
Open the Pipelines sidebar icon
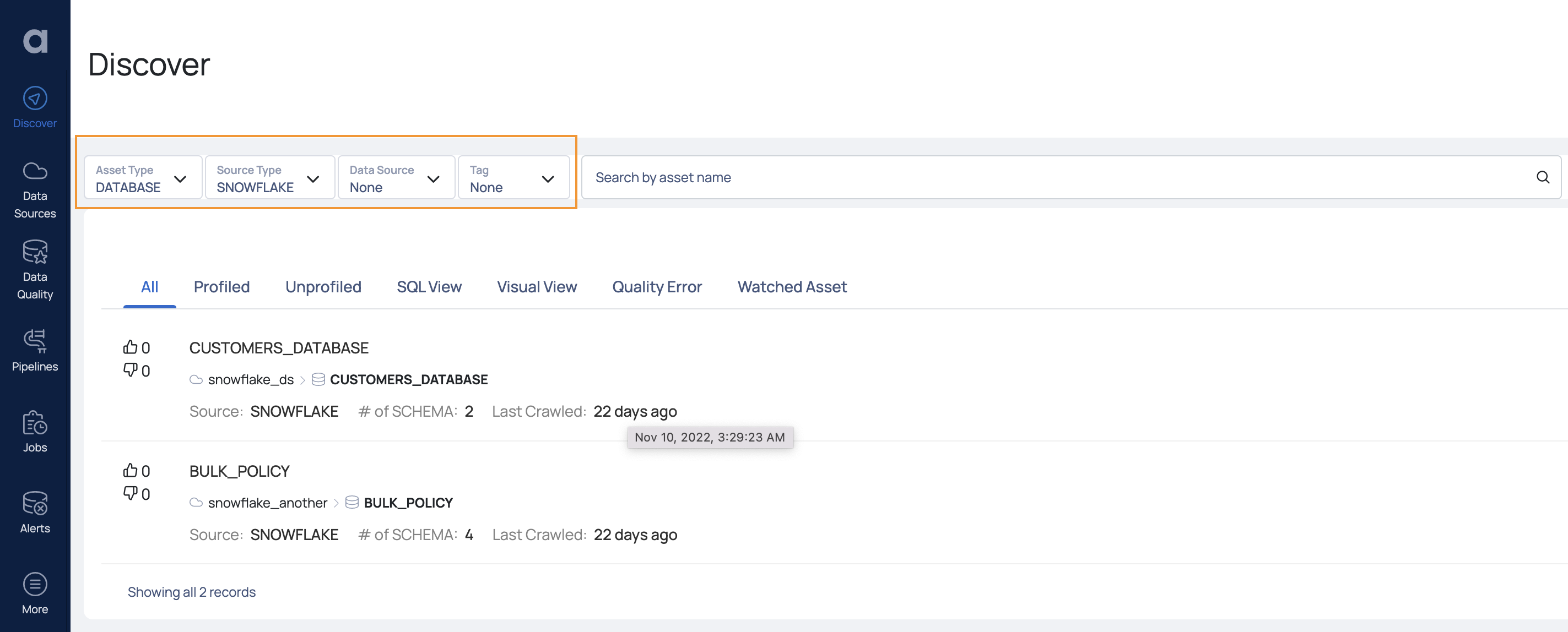click(35, 341)
